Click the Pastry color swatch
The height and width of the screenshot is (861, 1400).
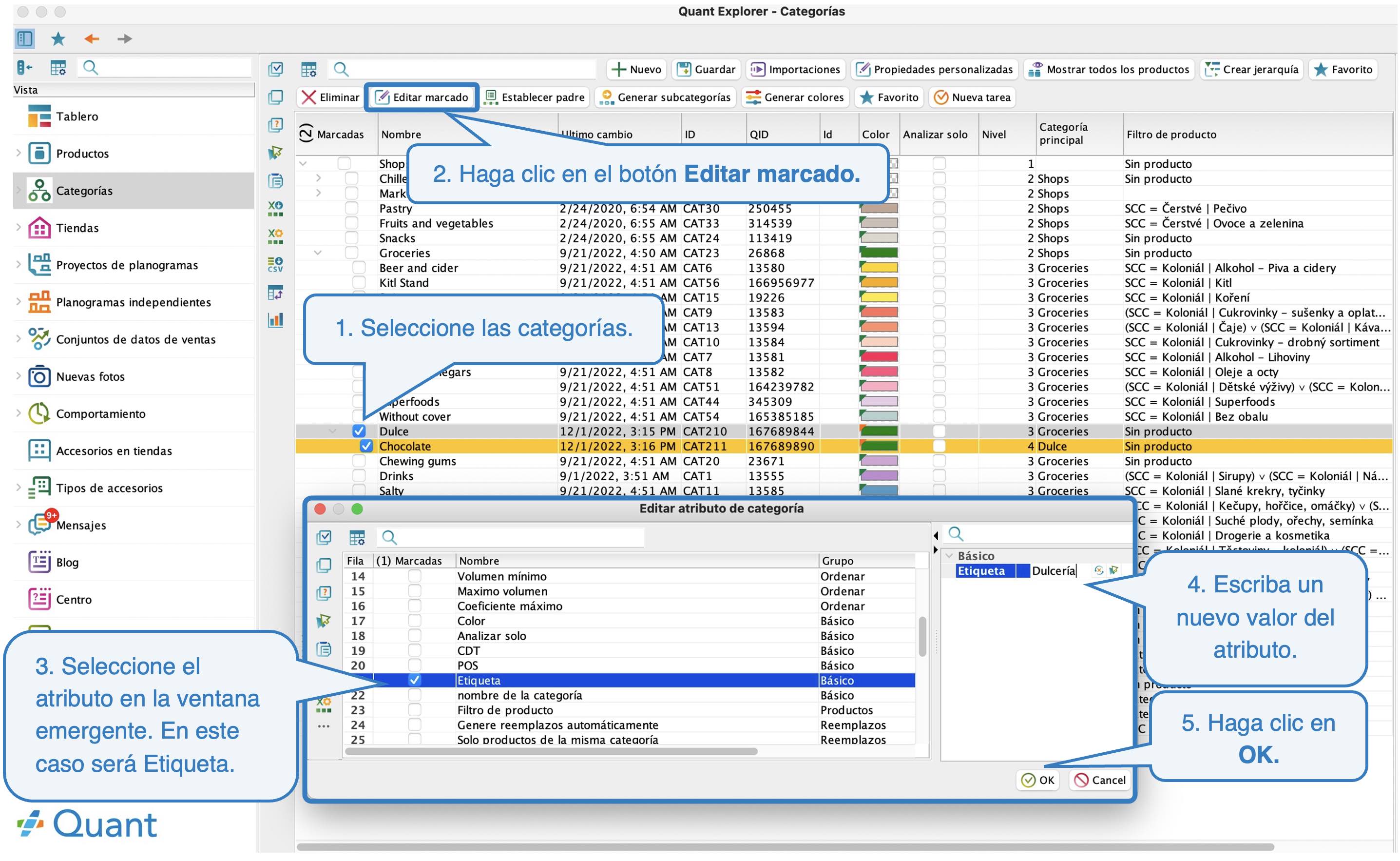click(879, 208)
